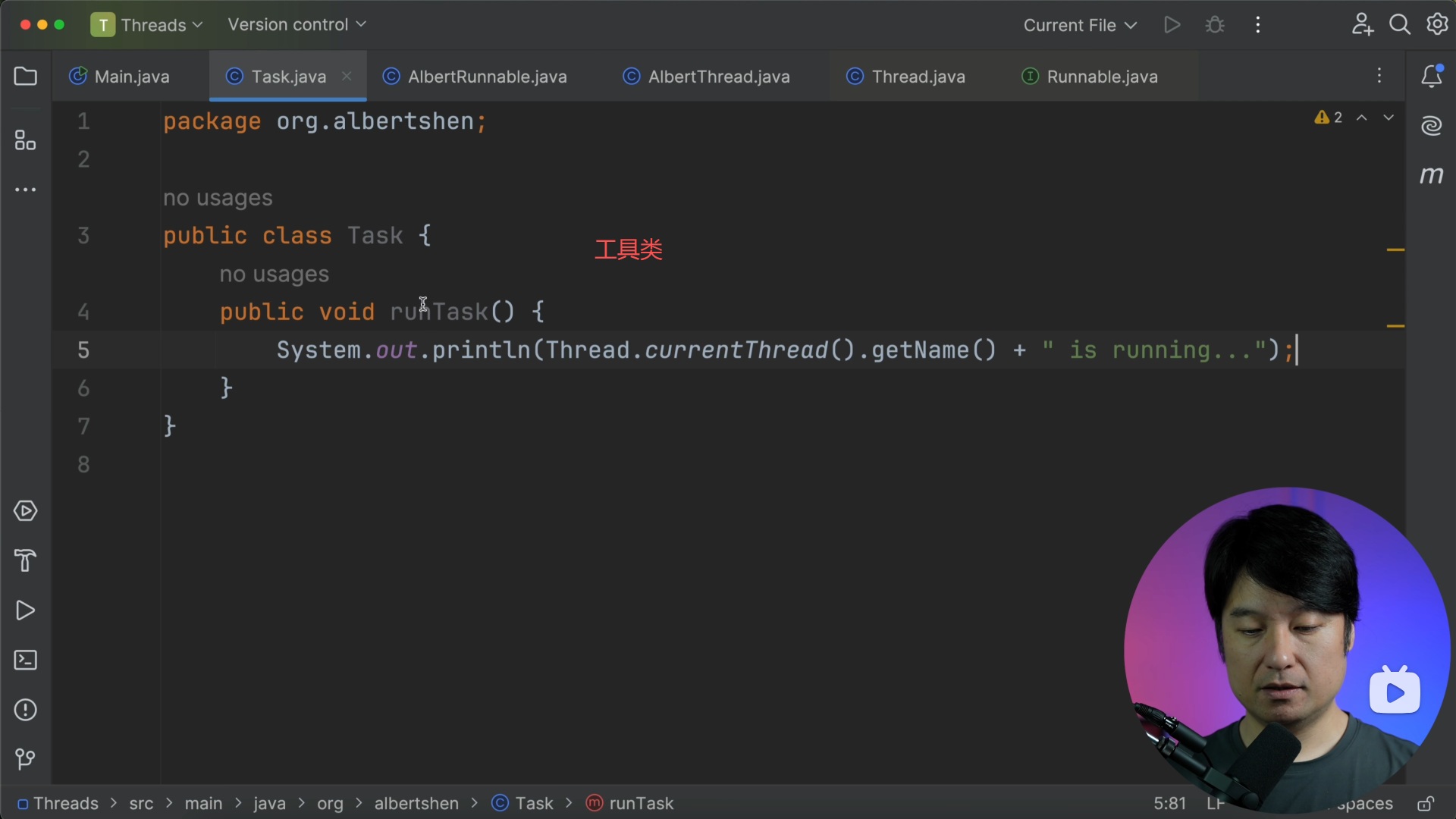Screen dimensions: 1456x819
Task: Toggle read-only lock in status bar
Action: tap(1426, 804)
